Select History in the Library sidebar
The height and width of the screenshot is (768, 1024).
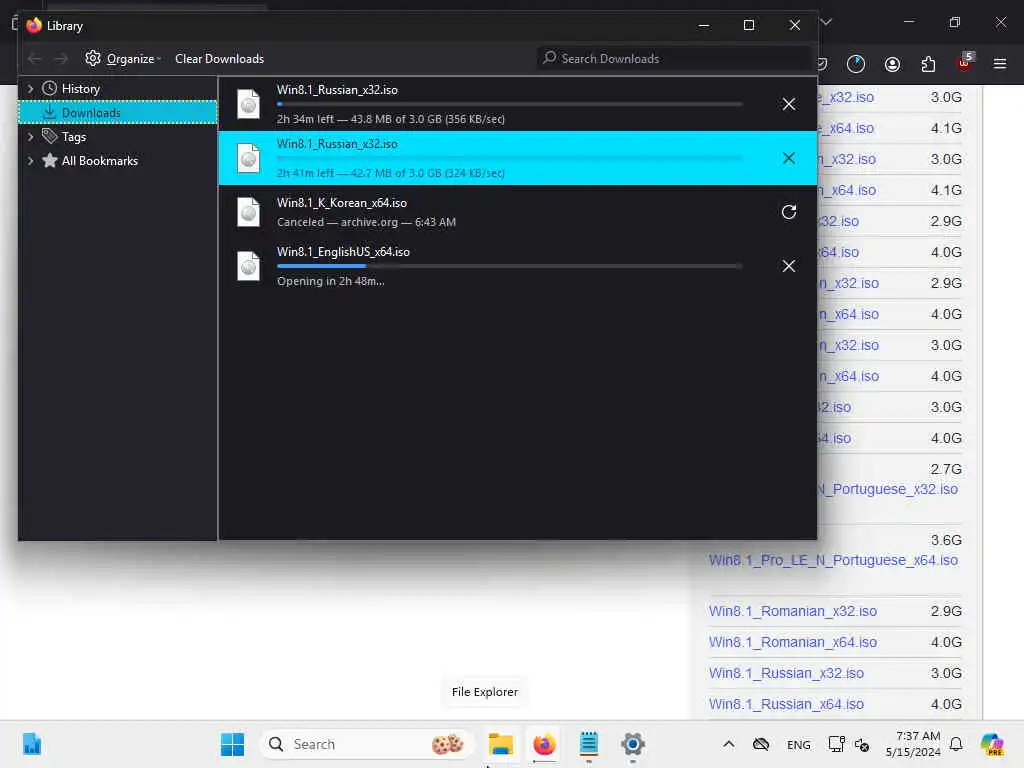click(80, 88)
